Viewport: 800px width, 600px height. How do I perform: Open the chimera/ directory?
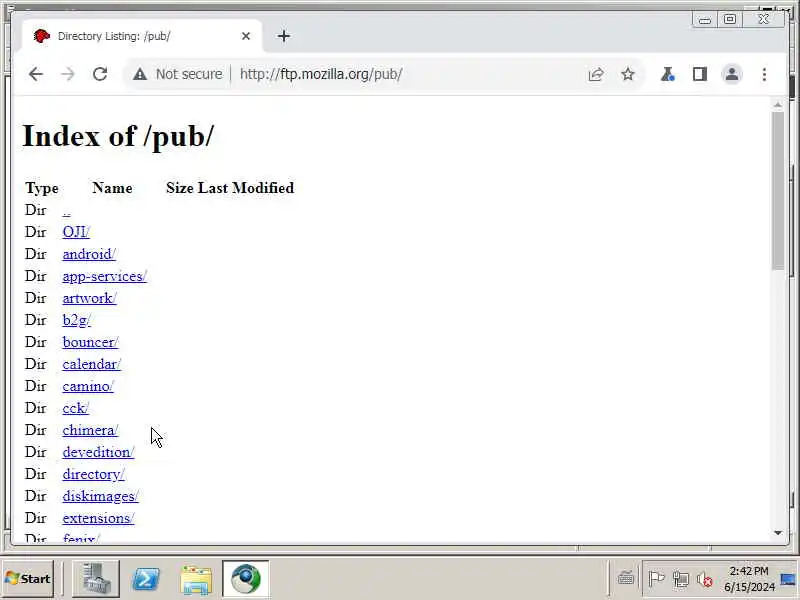coord(90,430)
